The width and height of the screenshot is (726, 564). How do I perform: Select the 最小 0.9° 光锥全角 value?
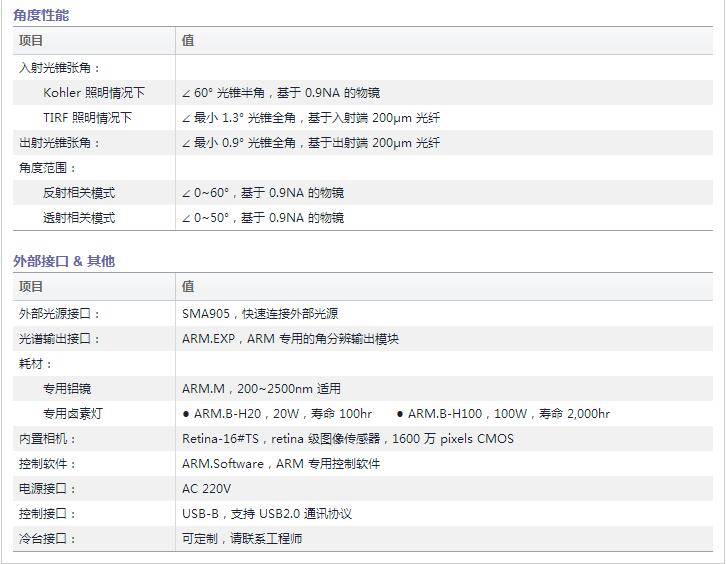[x=311, y=143]
